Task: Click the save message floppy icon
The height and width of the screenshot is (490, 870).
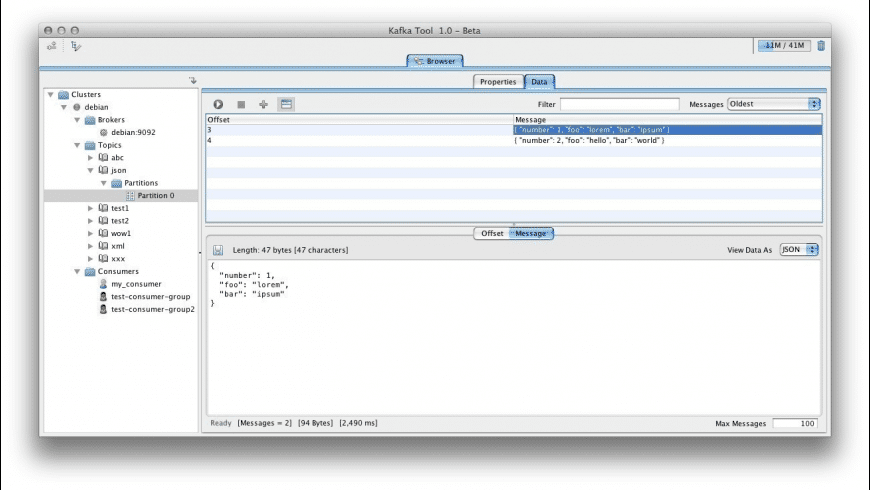Action: point(218,250)
